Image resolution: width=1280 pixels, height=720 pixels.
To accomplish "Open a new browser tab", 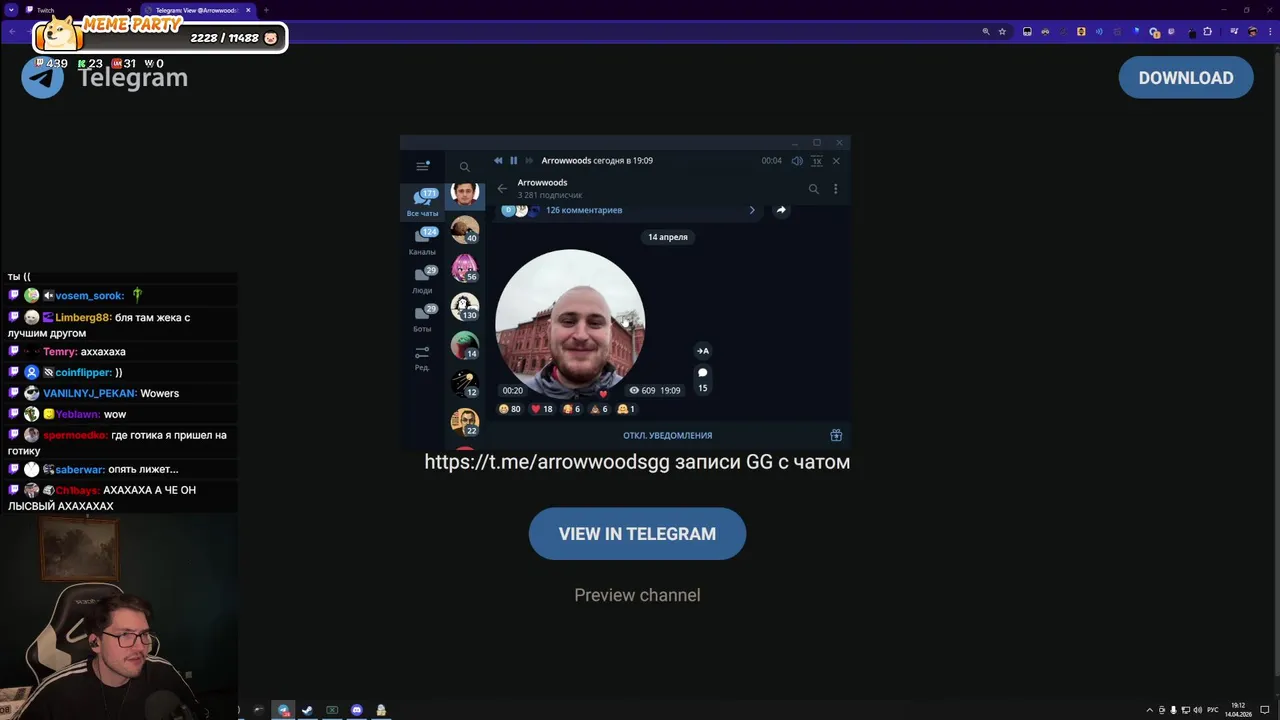I will [x=266, y=10].
